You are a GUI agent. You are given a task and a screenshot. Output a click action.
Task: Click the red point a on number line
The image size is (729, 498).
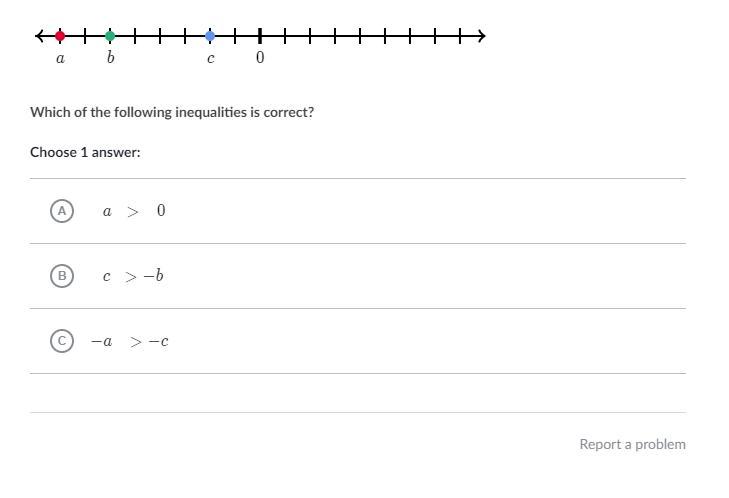pyautogui.click(x=60, y=36)
